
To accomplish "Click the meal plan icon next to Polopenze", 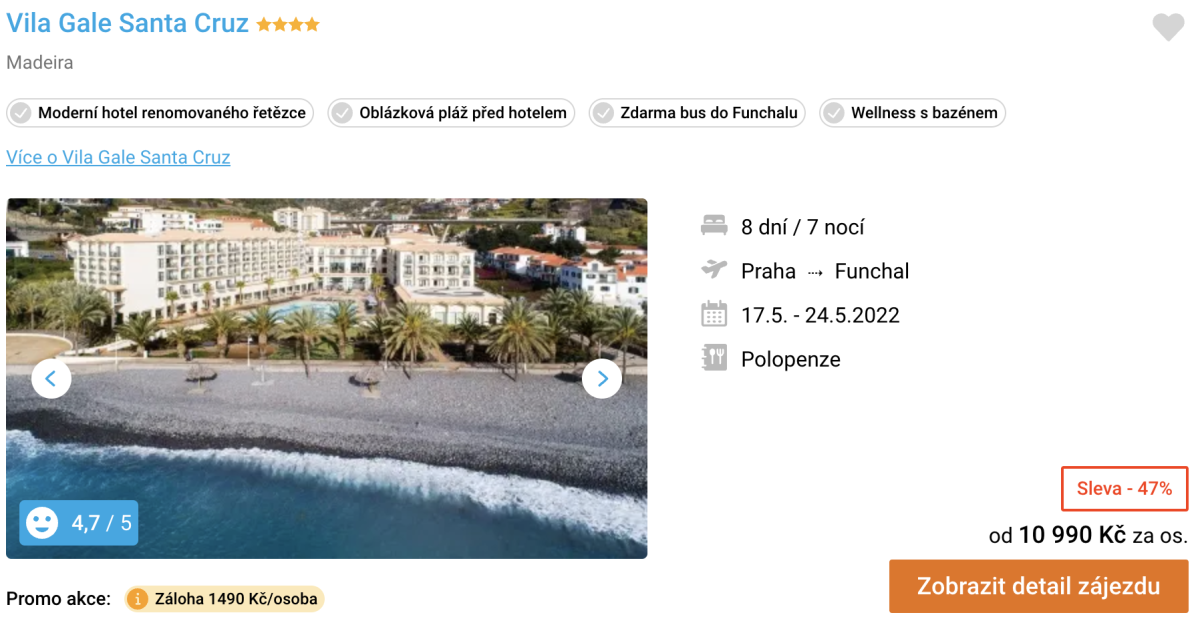I will coord(714,359).
